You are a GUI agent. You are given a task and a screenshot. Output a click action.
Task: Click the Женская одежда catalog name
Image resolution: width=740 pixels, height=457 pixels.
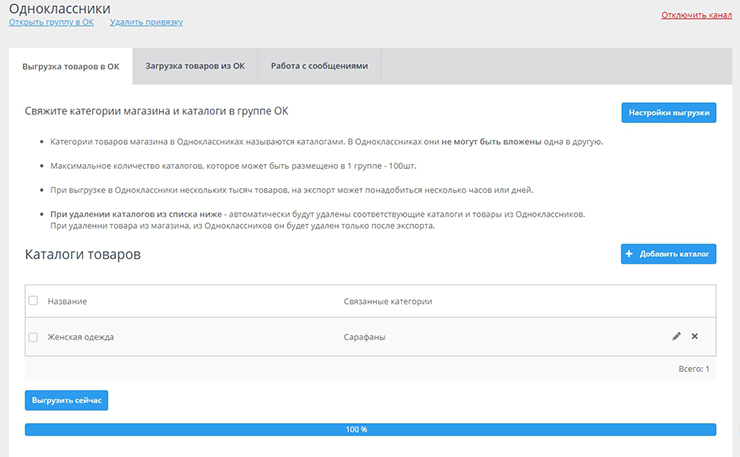[x=81, y=337]
